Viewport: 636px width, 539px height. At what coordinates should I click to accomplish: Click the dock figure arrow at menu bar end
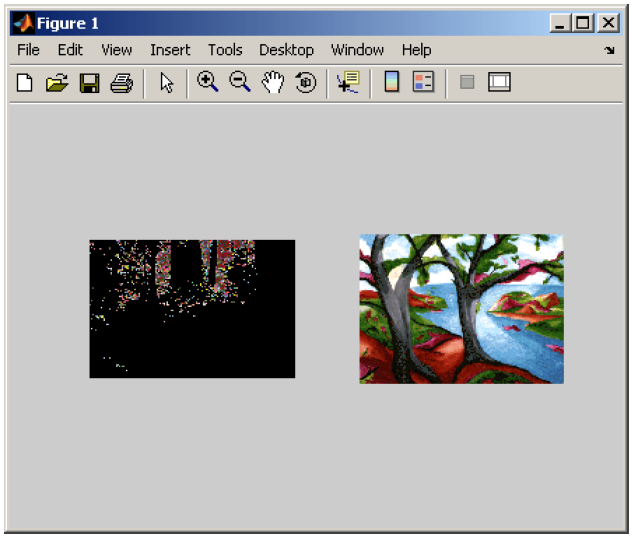(609, 50)
